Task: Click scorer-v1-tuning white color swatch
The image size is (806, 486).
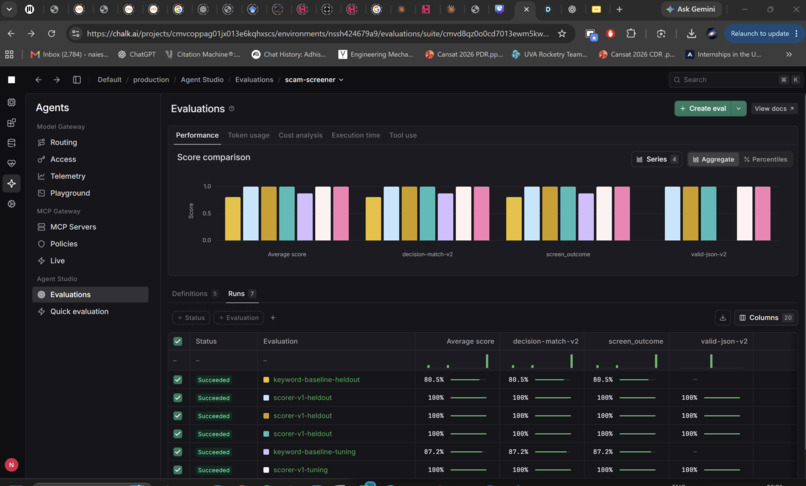Action: (x=266, y=470)
